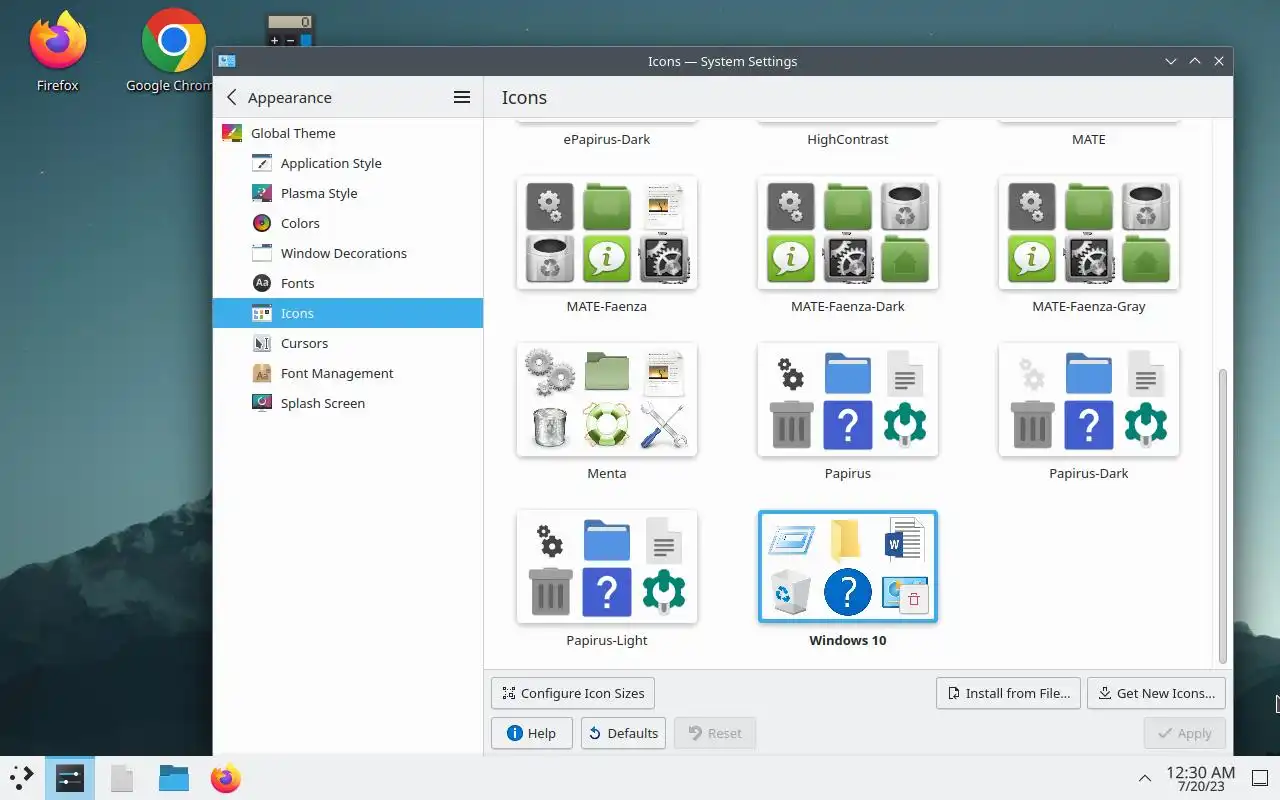The height and width of the screenshot is (800, 1280).
Task: Launch Firefox from the desktop icon
Action: [57, 52]
